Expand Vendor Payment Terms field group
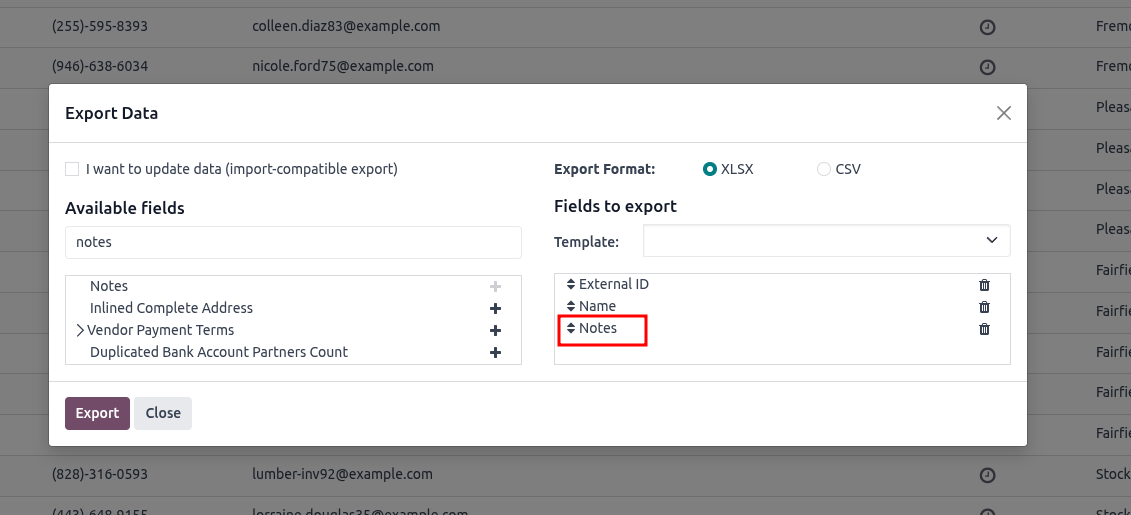The height and width of the screenshot is (515, 1131). tap(80, 331)
